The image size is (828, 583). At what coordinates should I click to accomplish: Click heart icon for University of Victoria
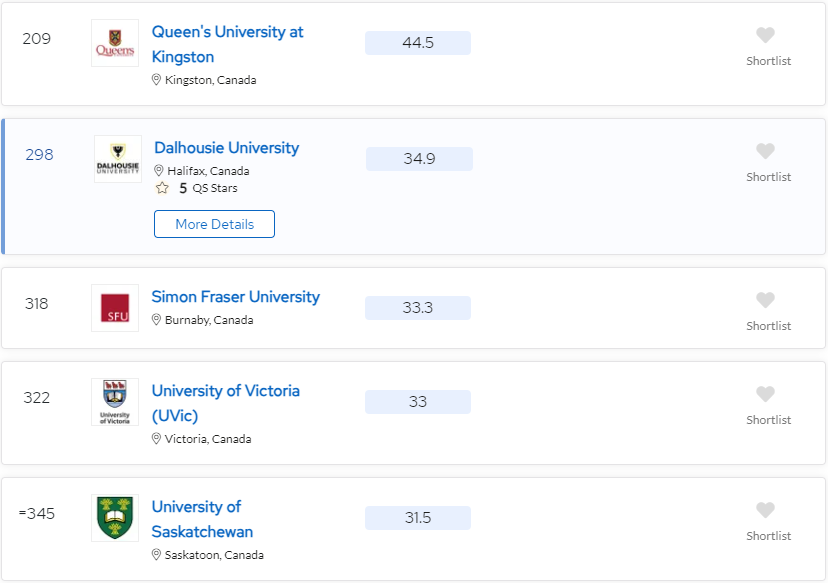tap(765, 394)
